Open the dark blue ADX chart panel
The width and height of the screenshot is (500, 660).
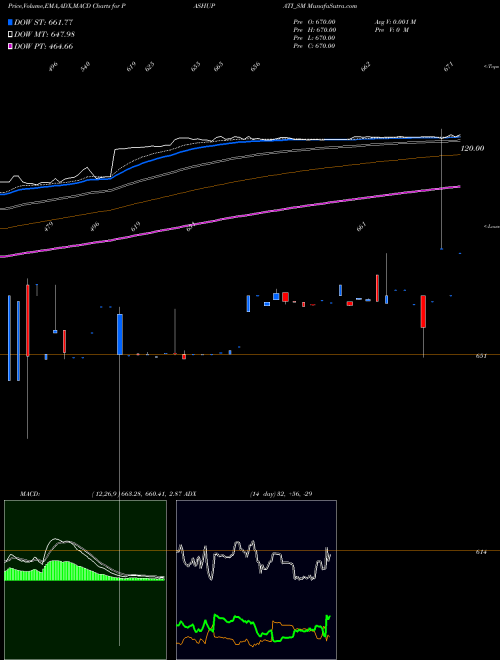[256, 580]
